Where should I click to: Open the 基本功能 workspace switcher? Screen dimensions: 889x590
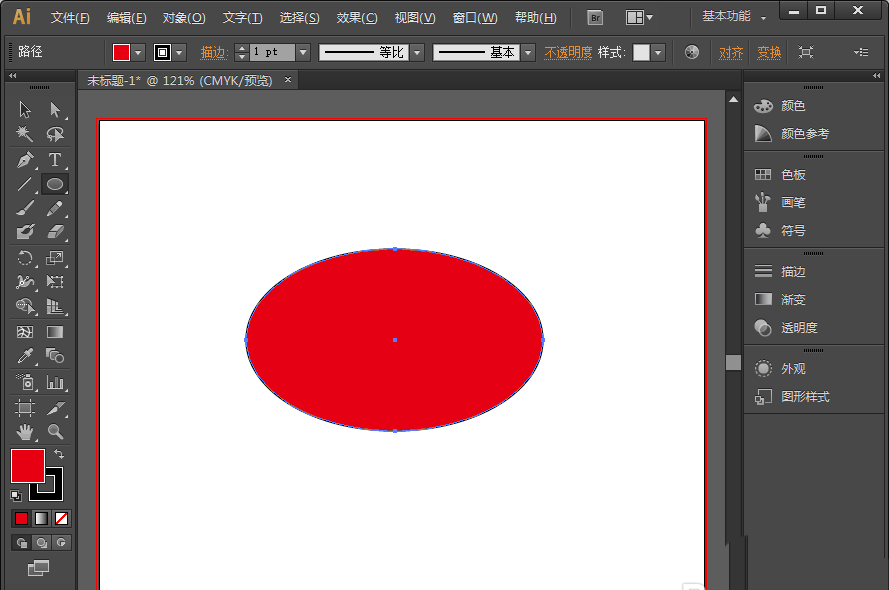click(x=728, y=16)
